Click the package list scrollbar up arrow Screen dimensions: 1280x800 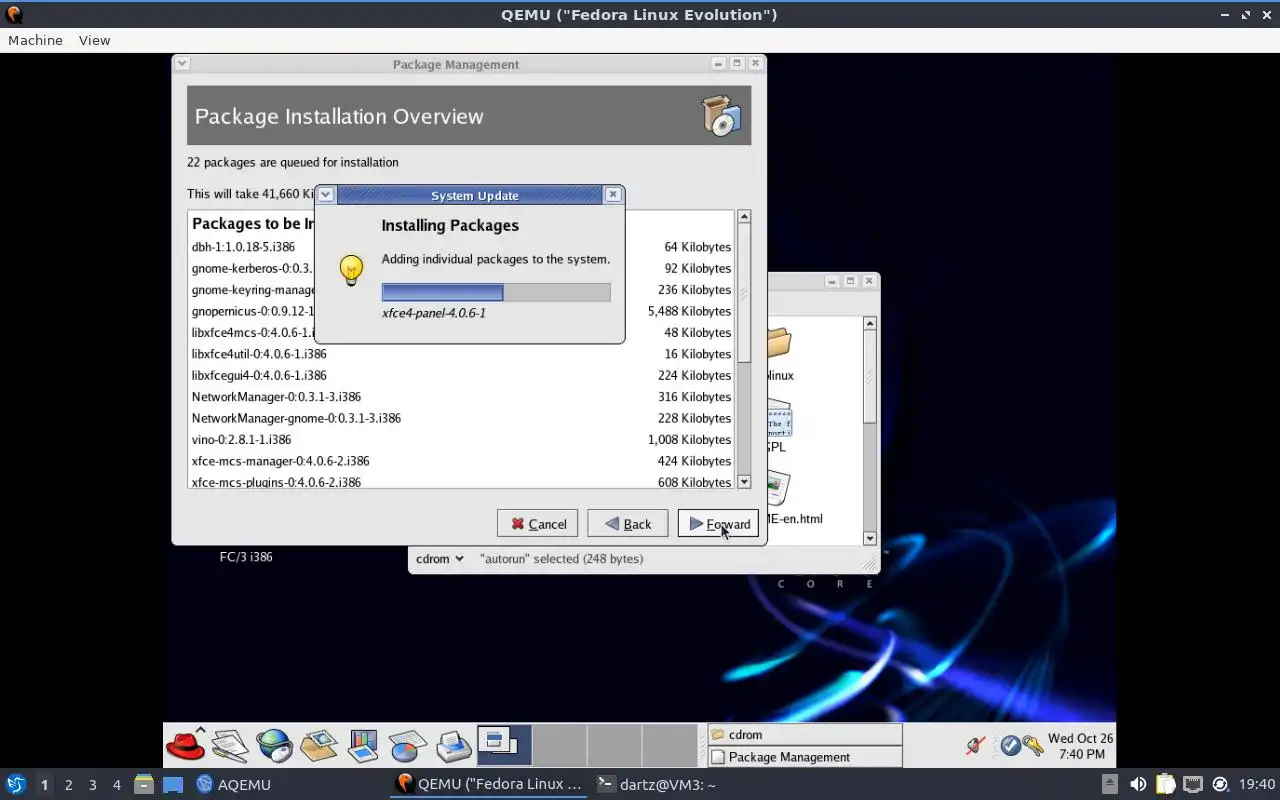[x=744, y=217]
